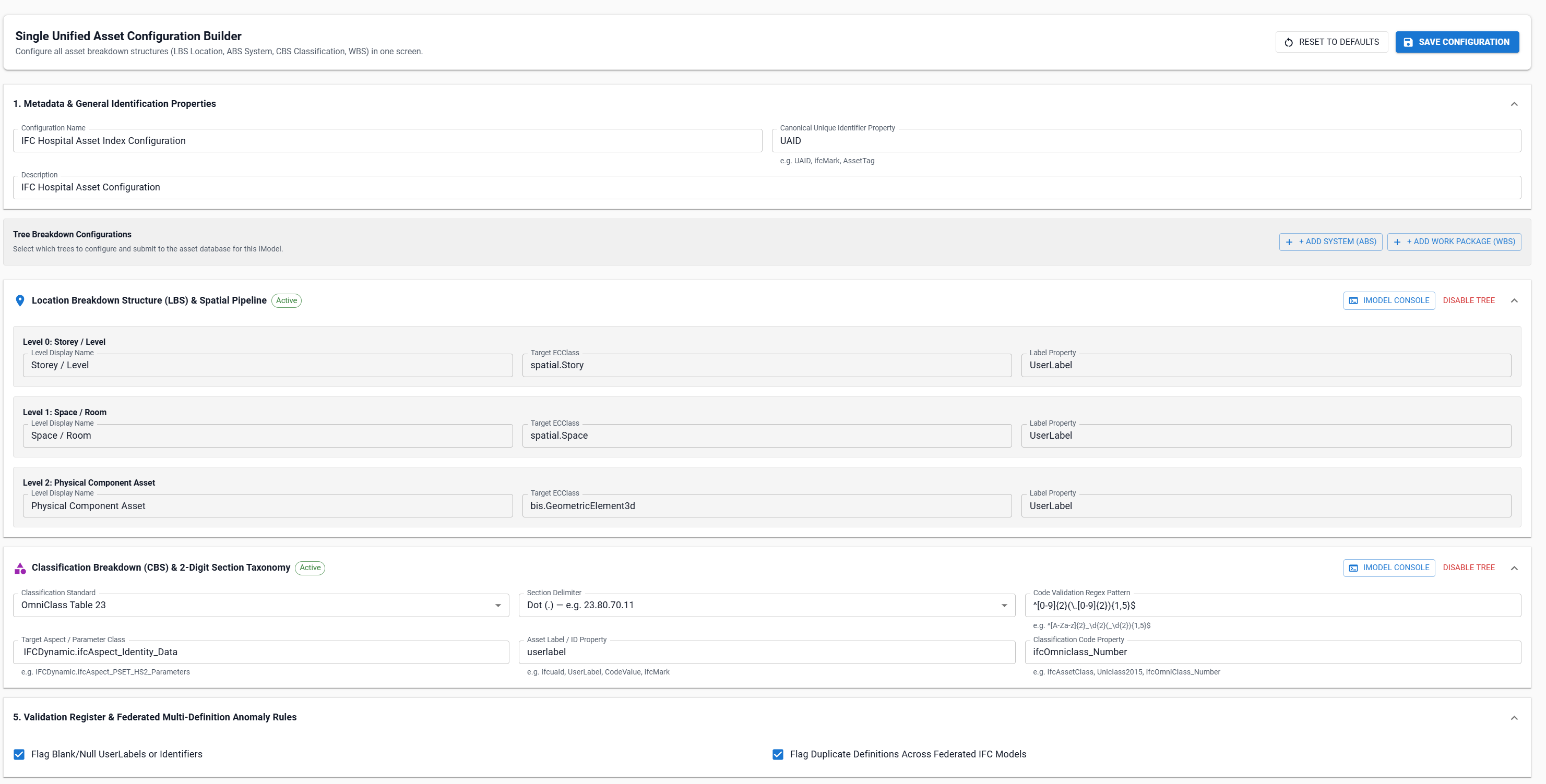
Task: Click Add System (ABS) button
Action: click(x=1330, y=242)
